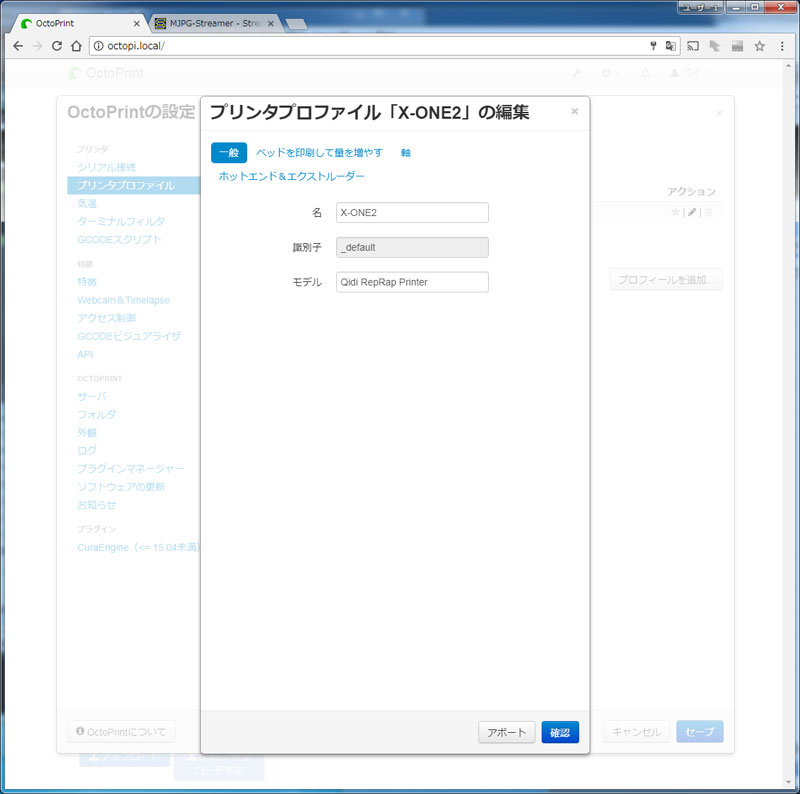Close the MJPG-Streamer browser tab
800x794 pixels.
271,23
